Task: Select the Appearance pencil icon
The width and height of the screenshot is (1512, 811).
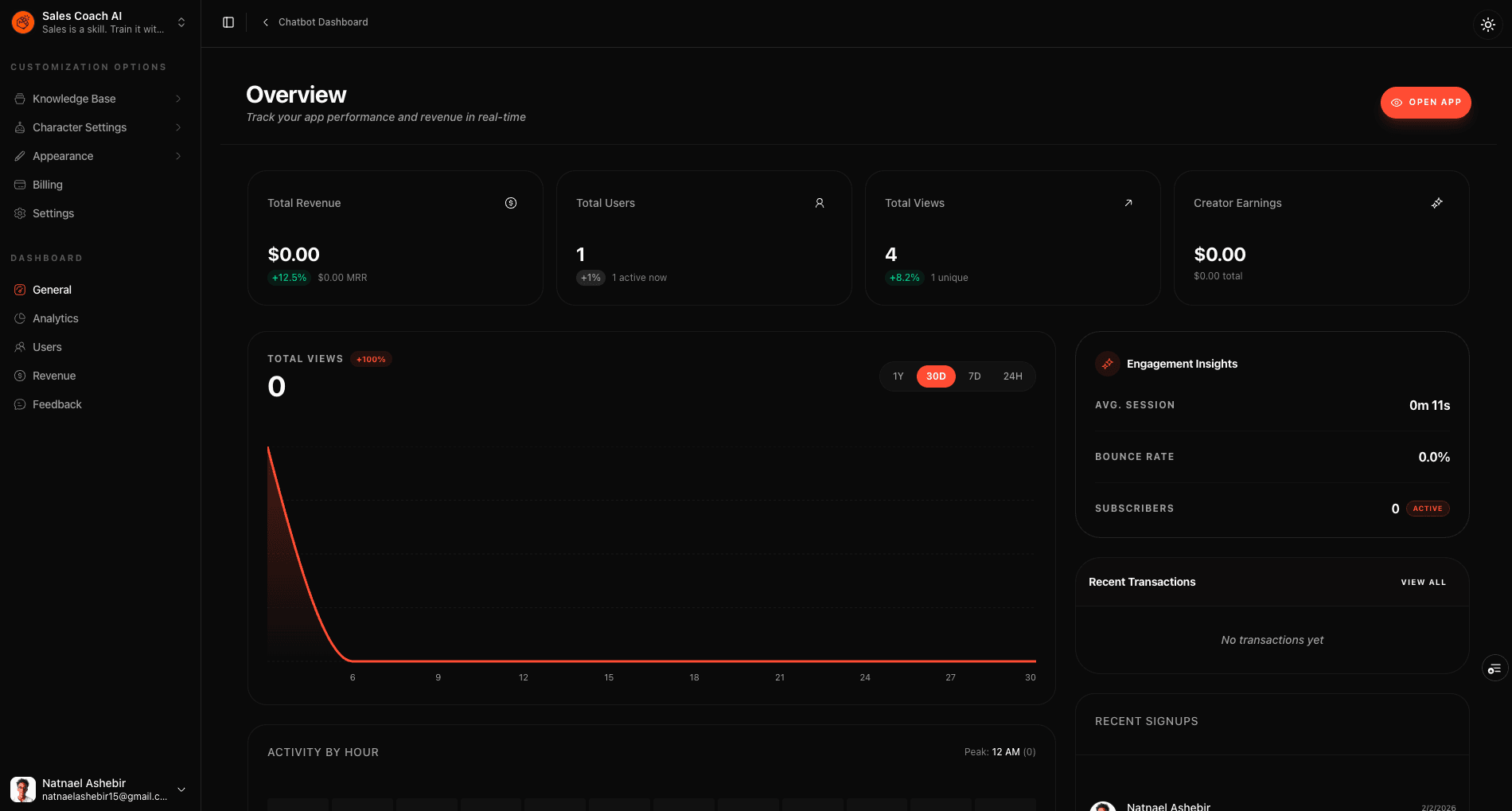Action: [20, 156]
